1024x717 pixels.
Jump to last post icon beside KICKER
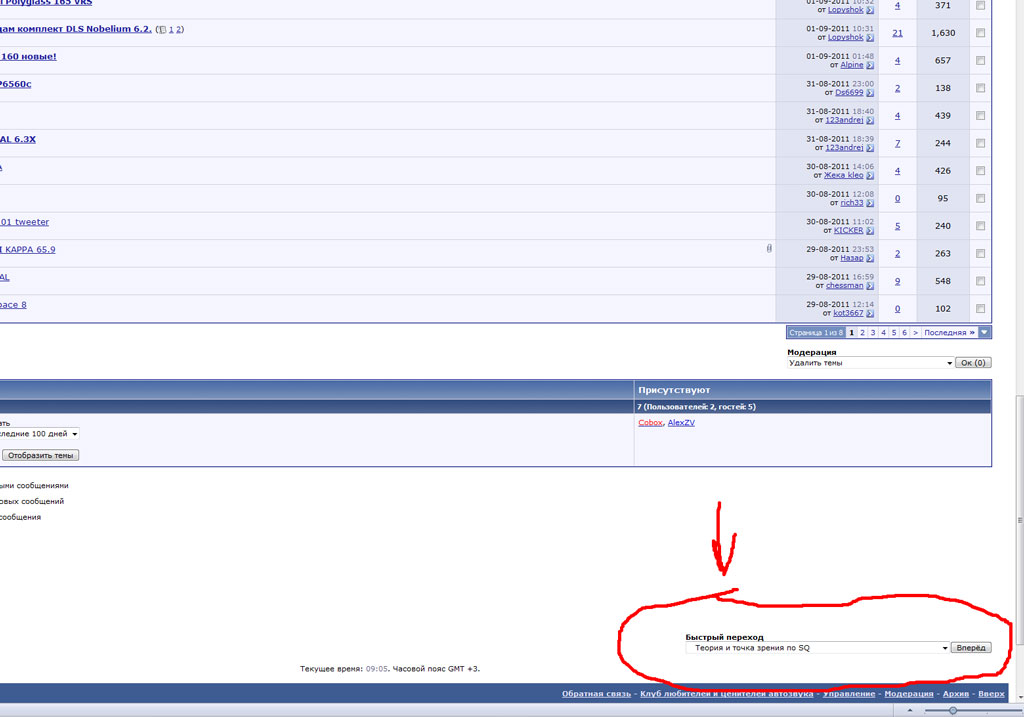[x=870, y=230]
